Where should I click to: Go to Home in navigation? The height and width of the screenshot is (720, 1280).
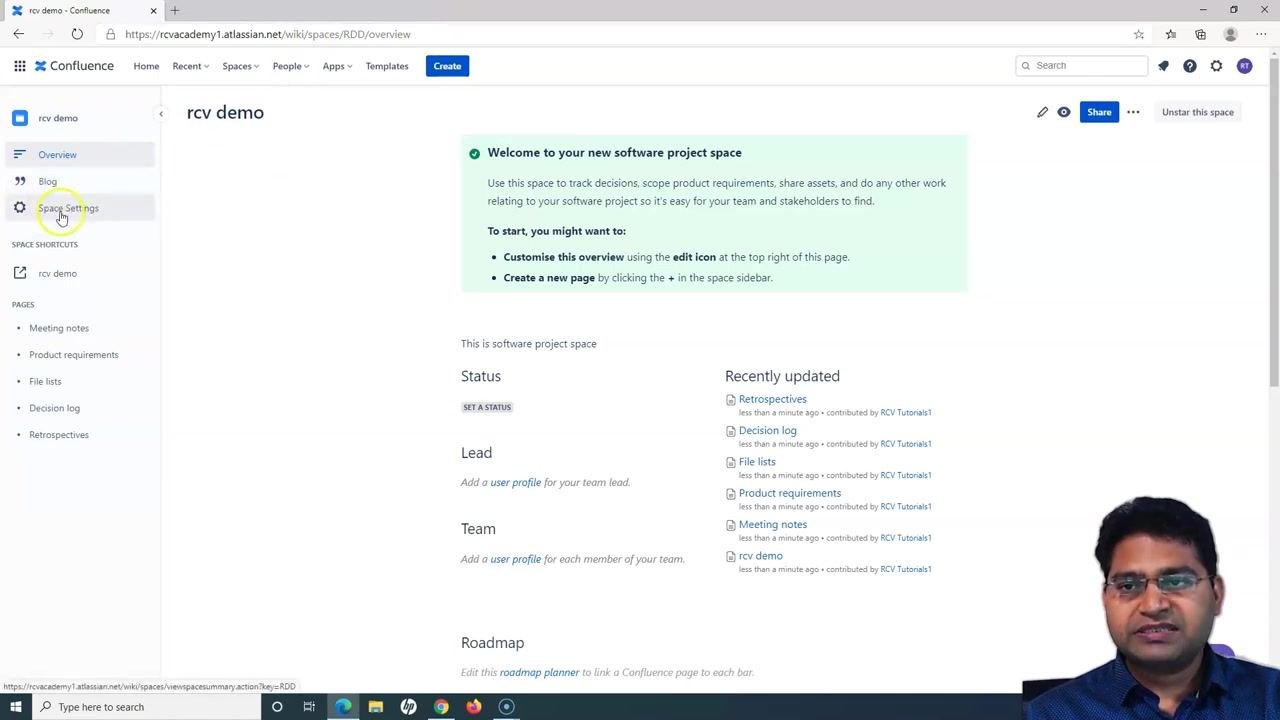(x=146, y=66)
